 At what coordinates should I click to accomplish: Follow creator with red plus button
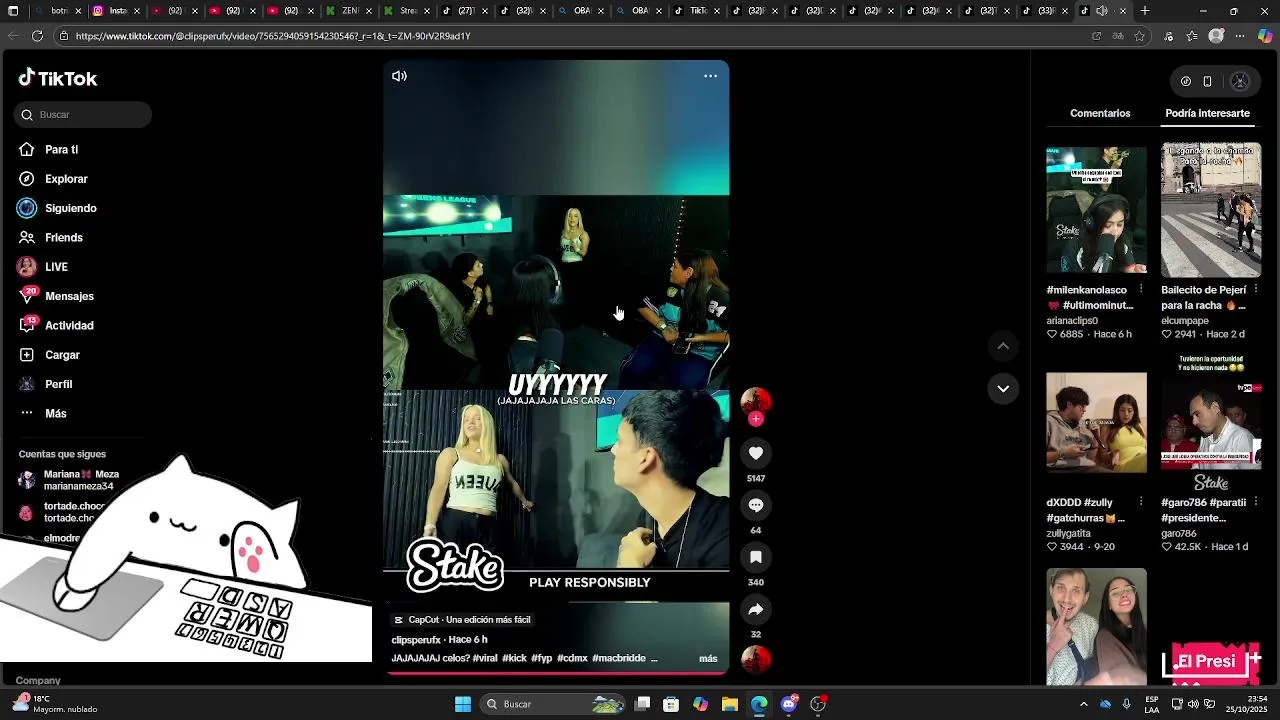tap(756, 419)
